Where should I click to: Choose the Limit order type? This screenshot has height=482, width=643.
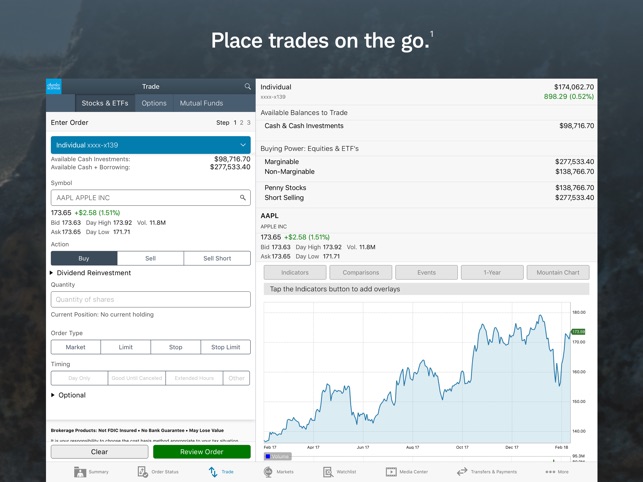(125, 347)
